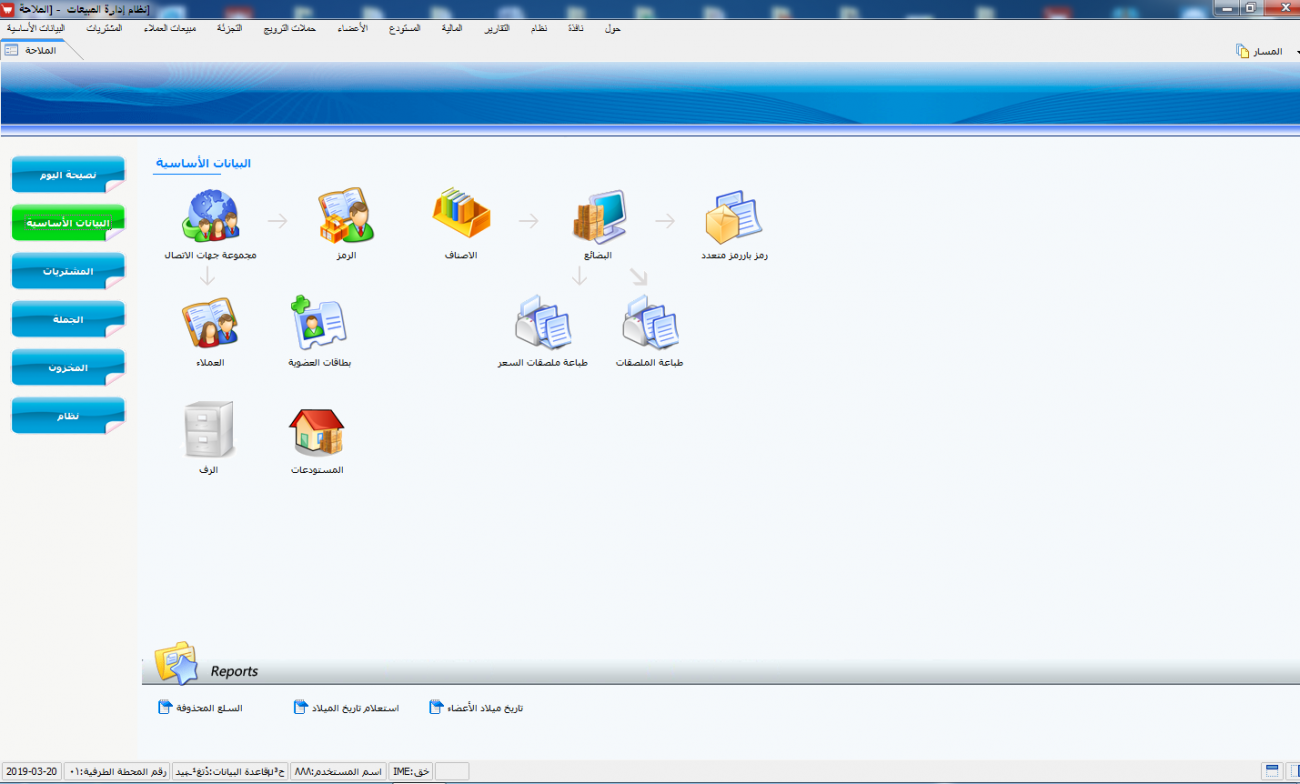Switch to the المشتريات sidebar section
Image resolution: width=1300 pixels, height=784 pixels.
[68, 271]
